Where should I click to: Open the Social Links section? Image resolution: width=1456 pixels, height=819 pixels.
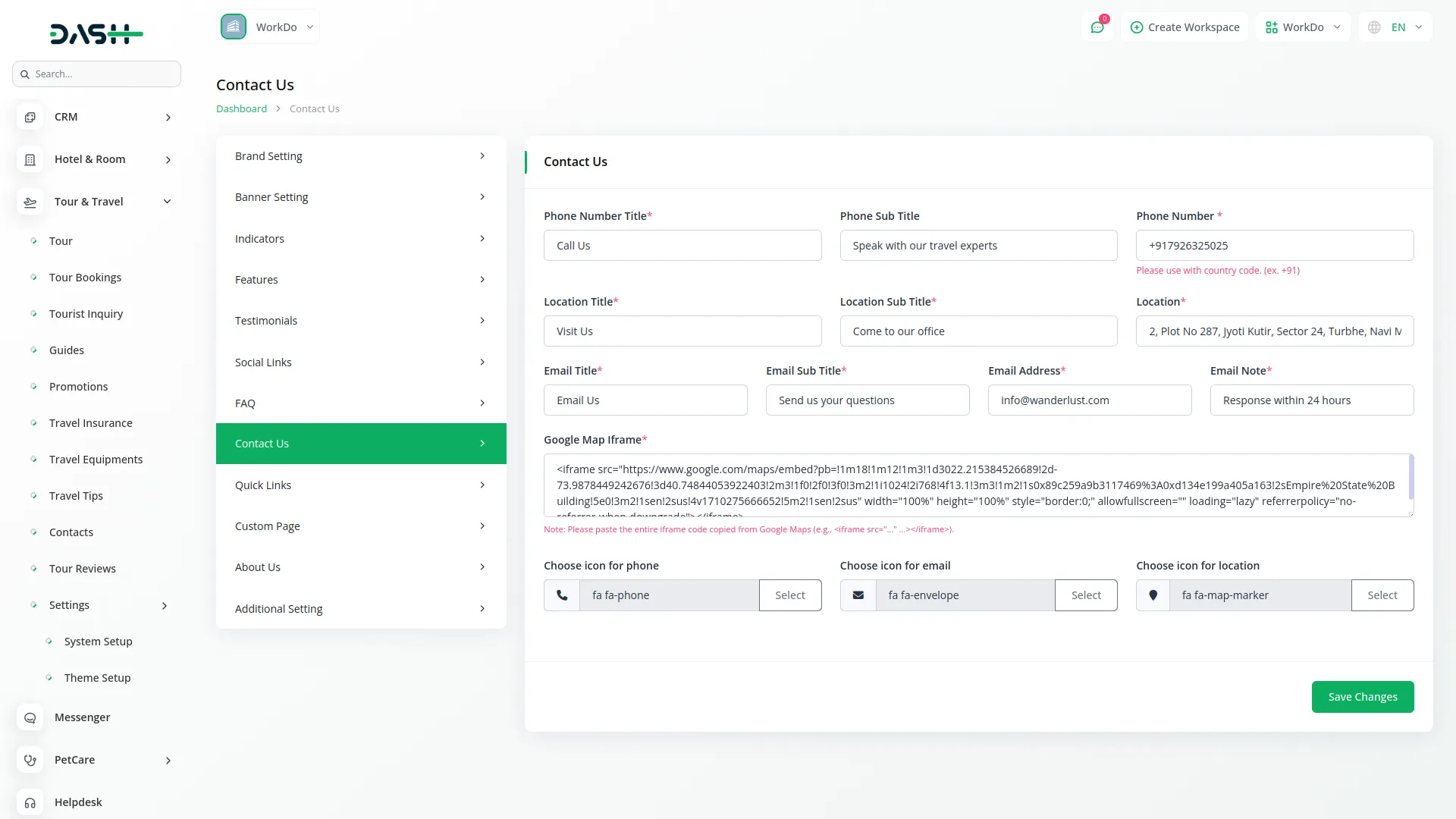pyautogui.click(x=361, y=362)
